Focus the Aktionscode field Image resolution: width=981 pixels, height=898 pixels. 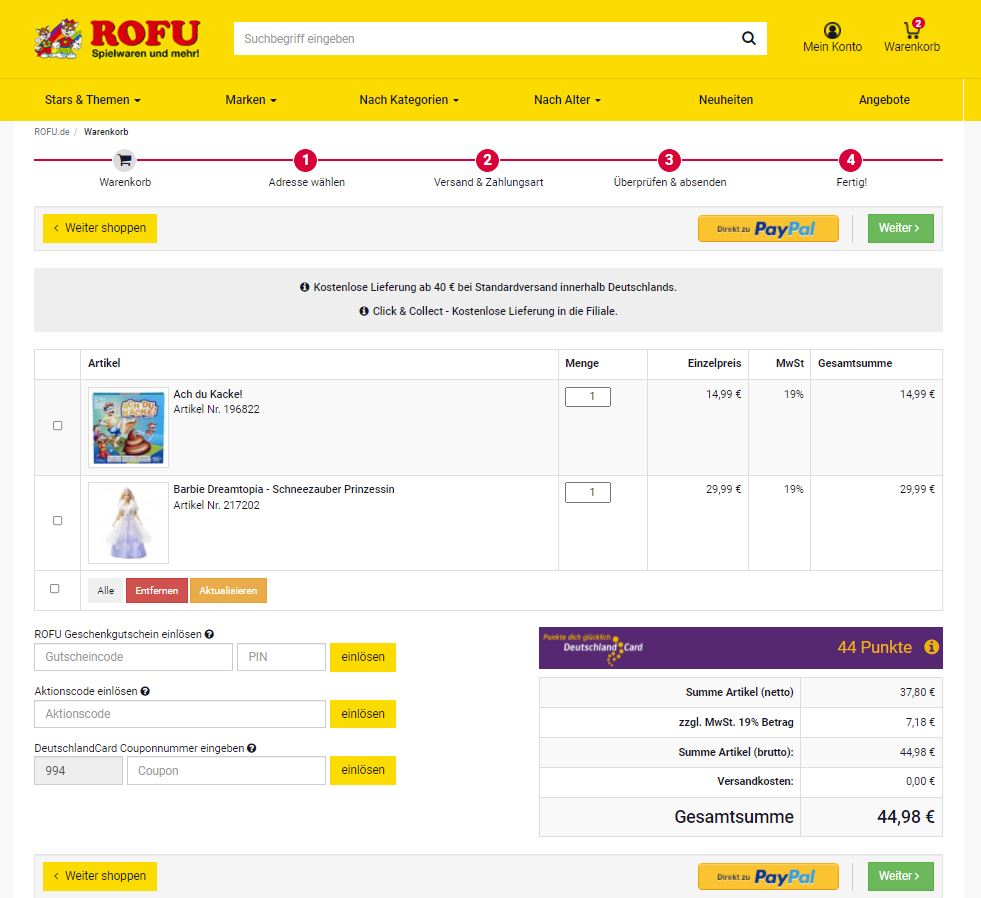180,714
